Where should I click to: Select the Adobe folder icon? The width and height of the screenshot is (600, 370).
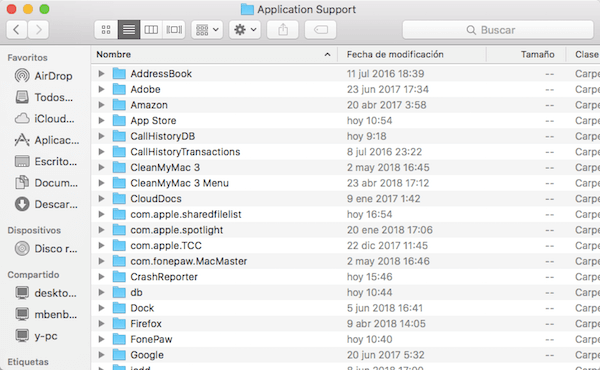(119, 89)
